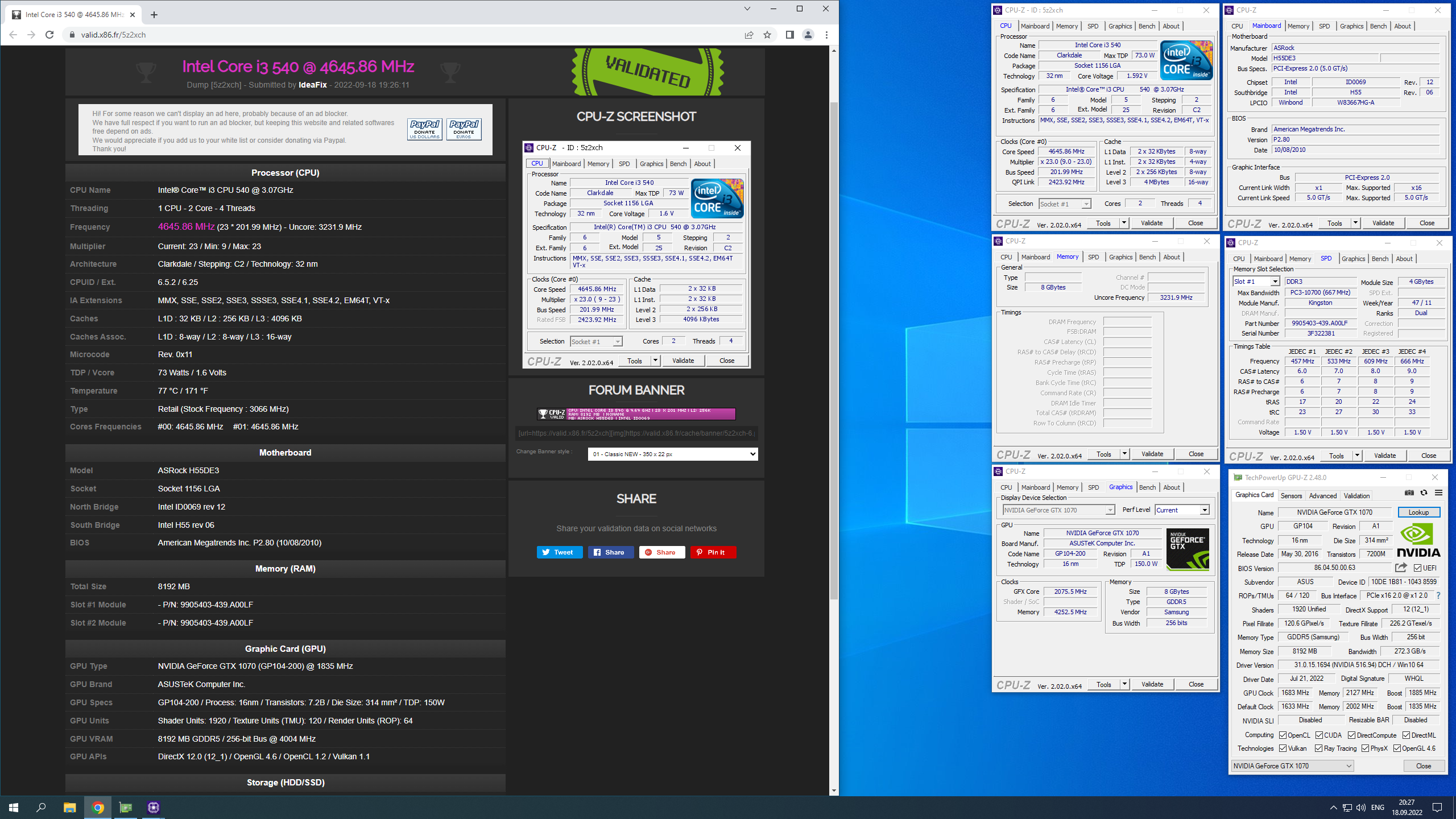
Task: Open About tab in CPU-Z SPD window
Action: point(1404,259)
